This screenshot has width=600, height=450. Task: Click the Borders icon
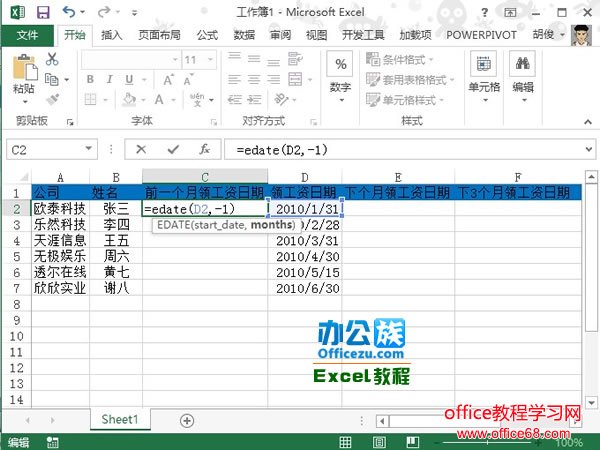pos(90,99)
